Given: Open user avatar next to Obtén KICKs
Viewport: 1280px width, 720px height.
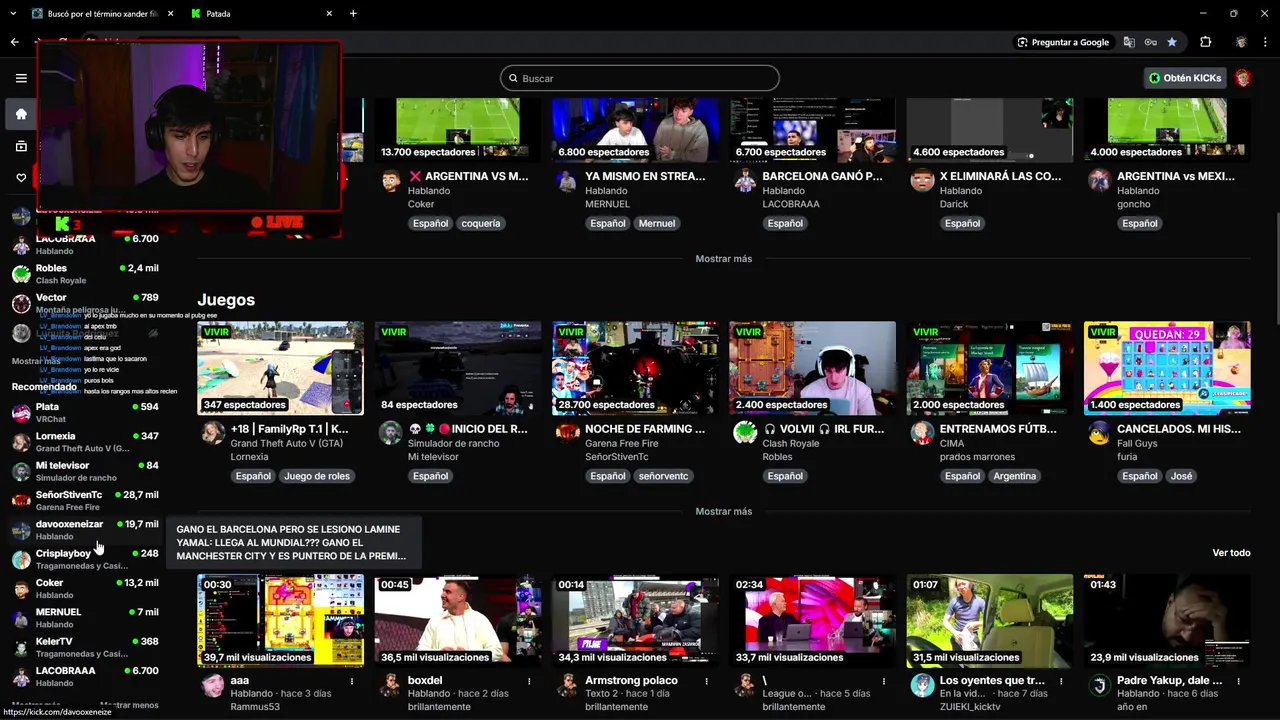Looking at the screenshot, I should click(x=1243, y=78).
